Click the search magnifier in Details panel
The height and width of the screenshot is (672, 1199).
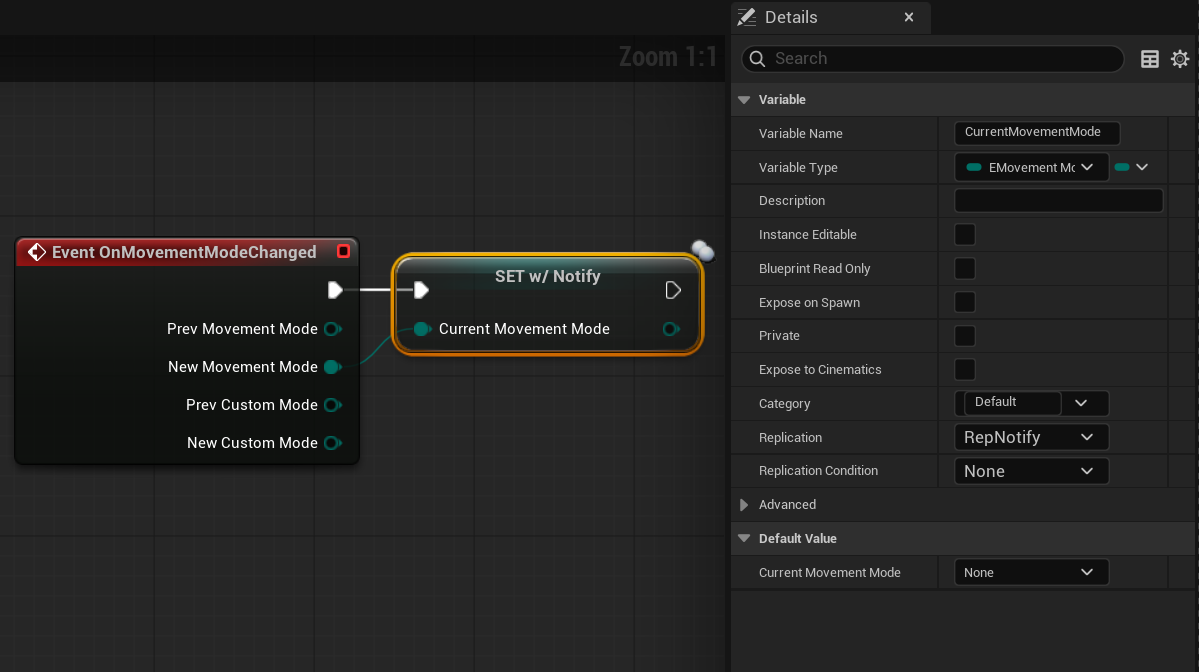pyautogui.click(x=757, y=59)
